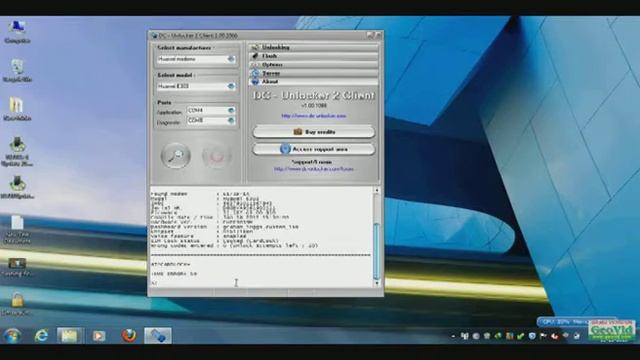
Task: Click the Buy credits button
Action: click(x=313, y=132)
